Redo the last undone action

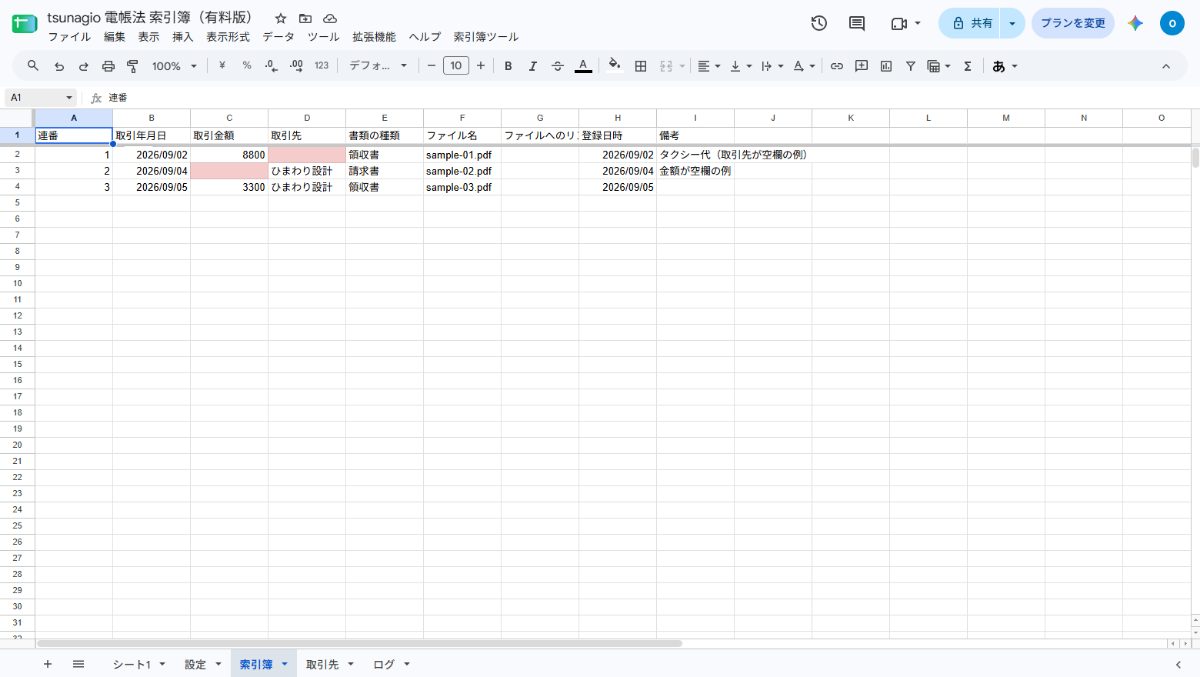[83, 66]
